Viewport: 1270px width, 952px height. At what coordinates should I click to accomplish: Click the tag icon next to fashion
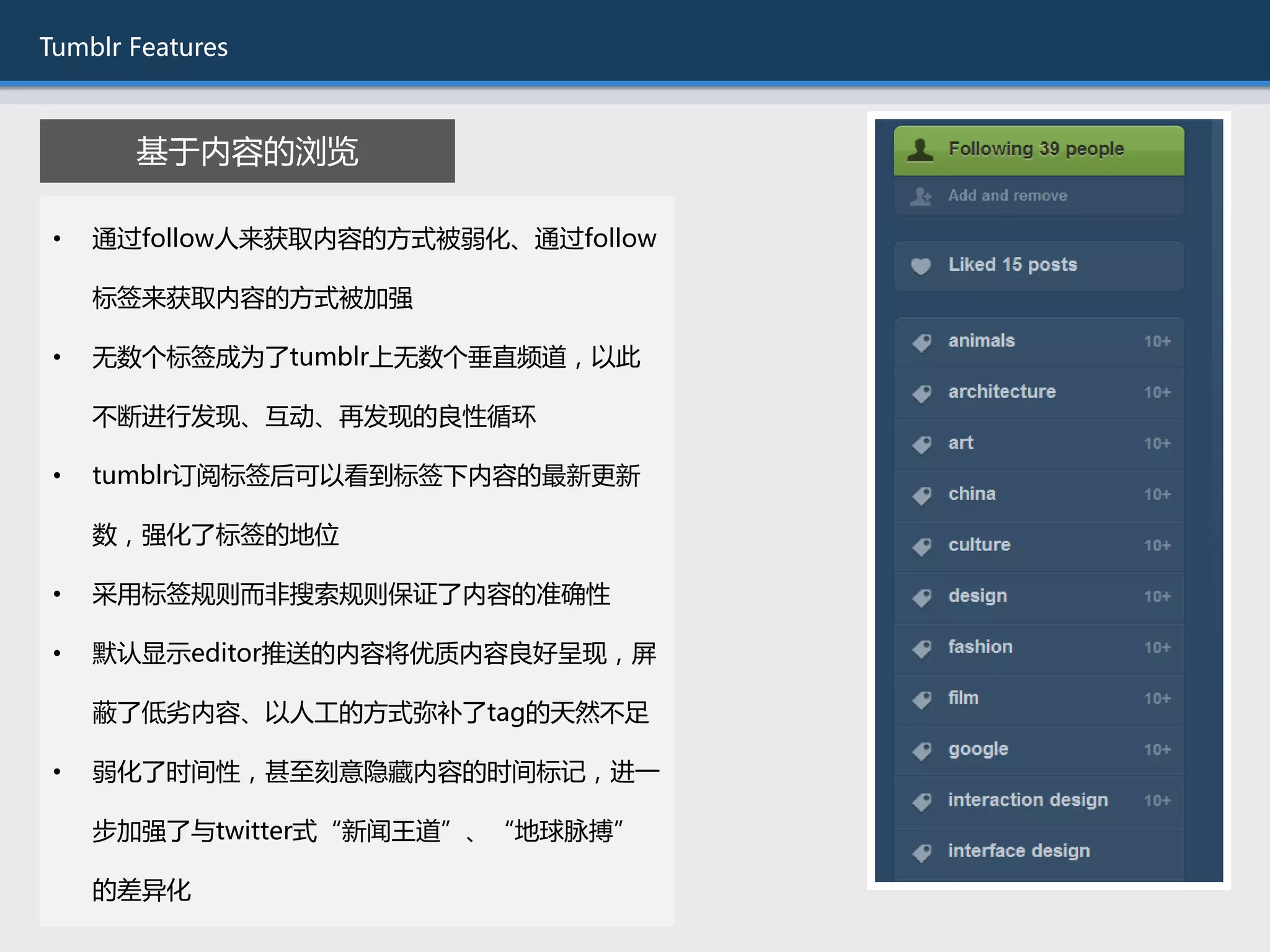pos(922,648)
